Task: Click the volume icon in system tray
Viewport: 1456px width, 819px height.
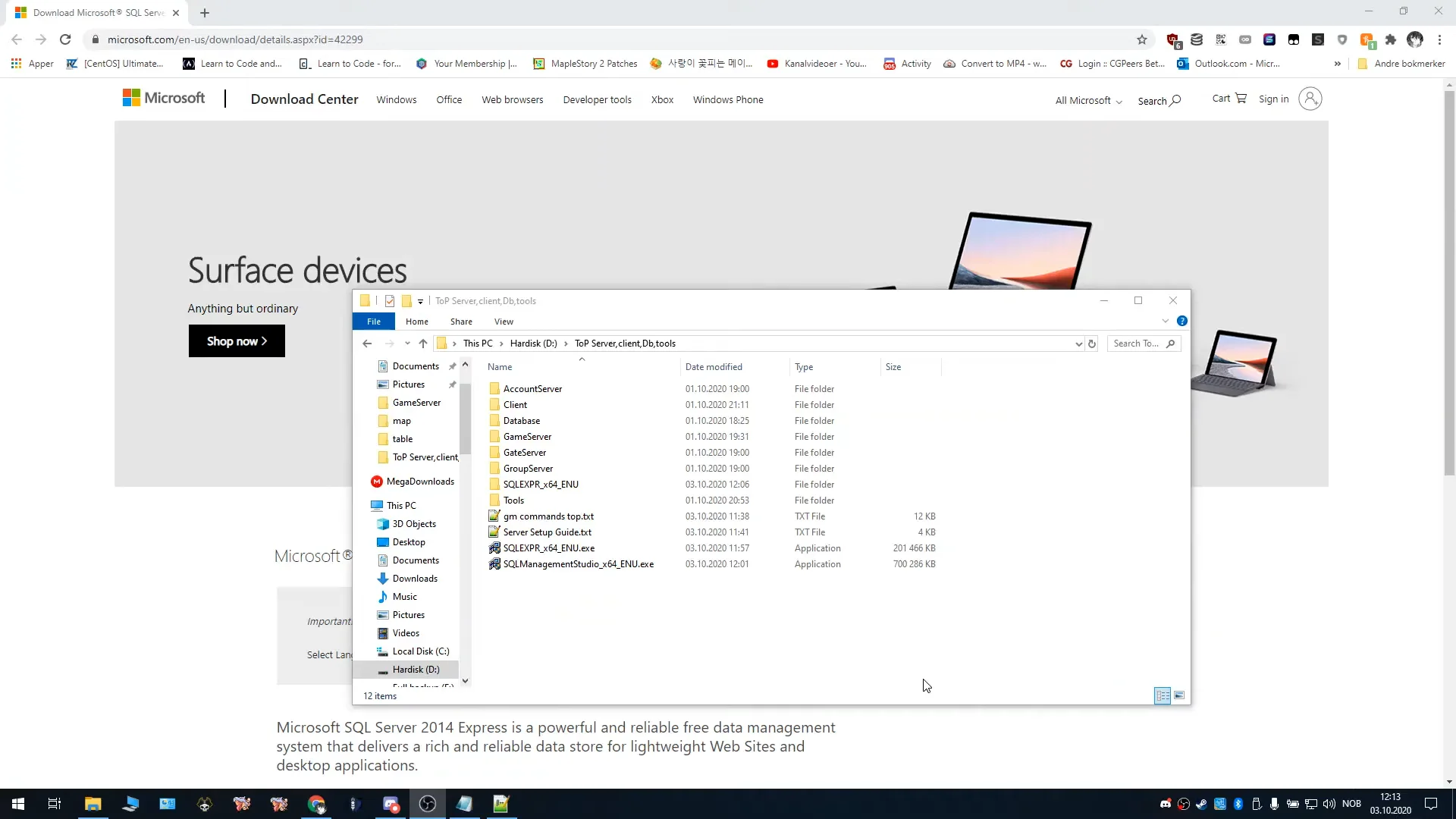Action: point(1329,804)
